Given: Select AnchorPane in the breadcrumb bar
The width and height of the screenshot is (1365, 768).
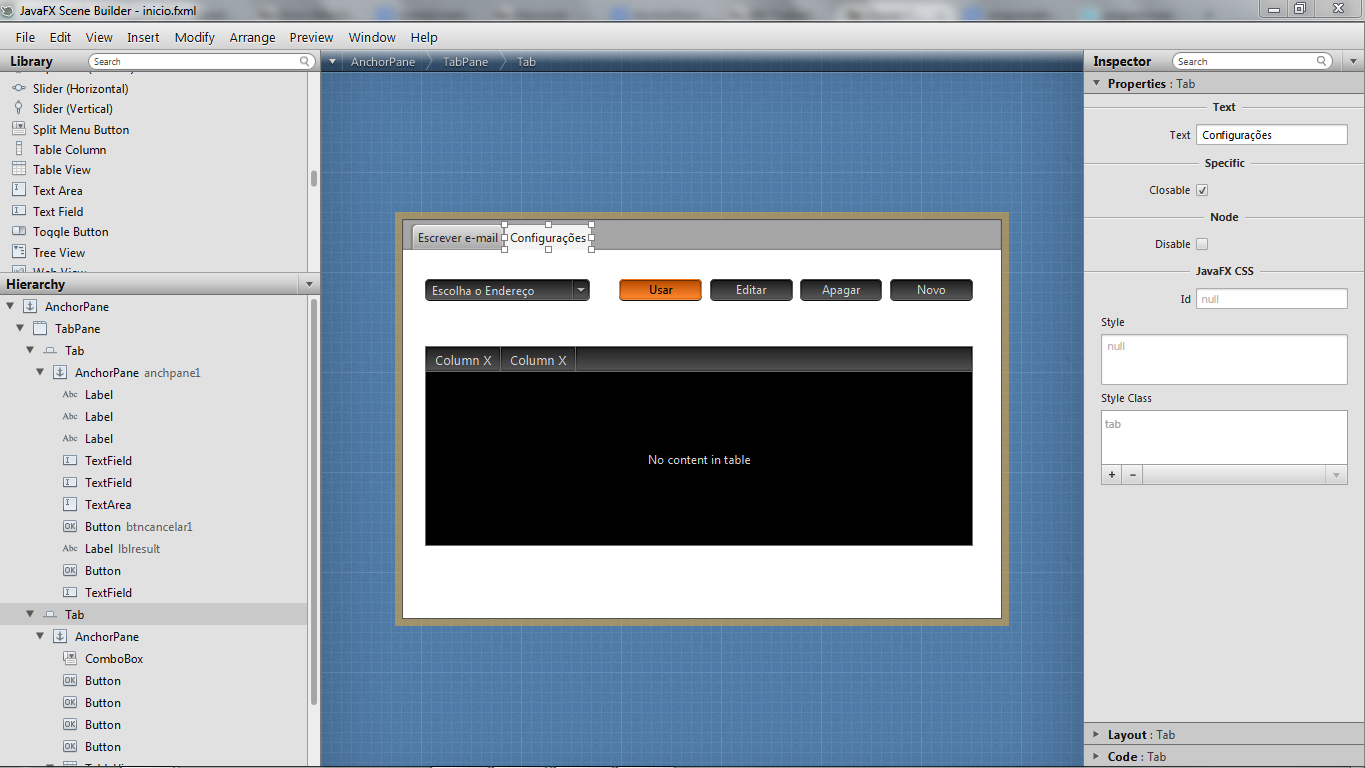Looking at the screenshot, I should click(383, 61).
